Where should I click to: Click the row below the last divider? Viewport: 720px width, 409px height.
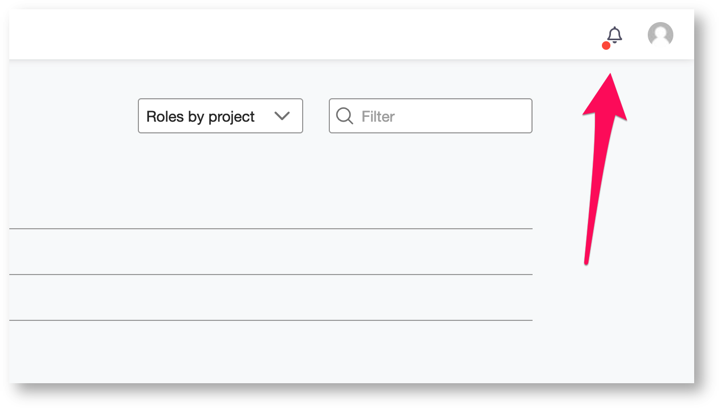pyautogui.click(x=271, y=351)
